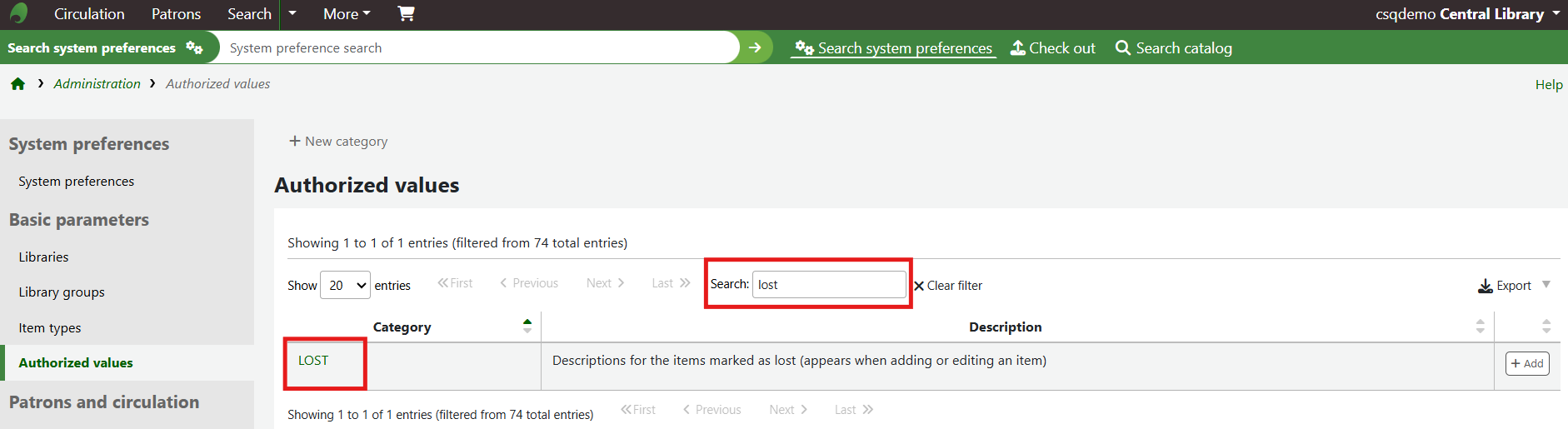Sort table by Category column arrows

[x=527, y=327]
